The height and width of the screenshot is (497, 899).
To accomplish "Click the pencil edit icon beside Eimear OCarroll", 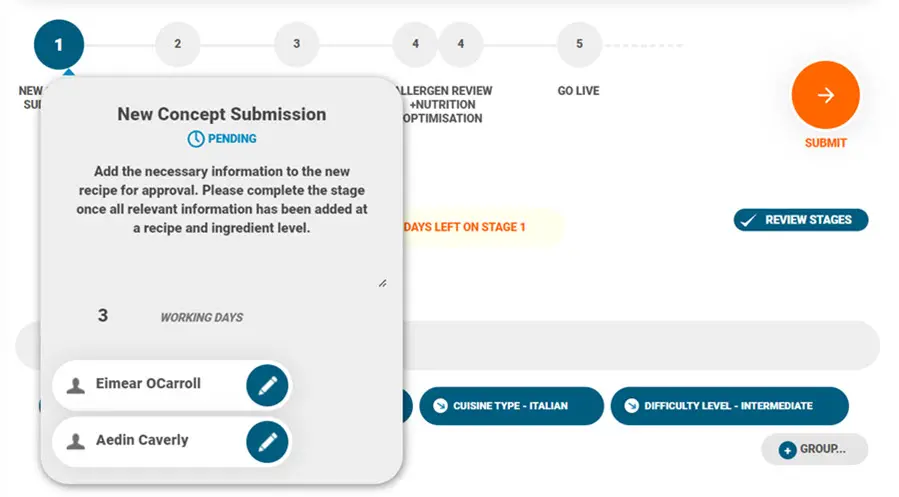I will pos(267,385).
